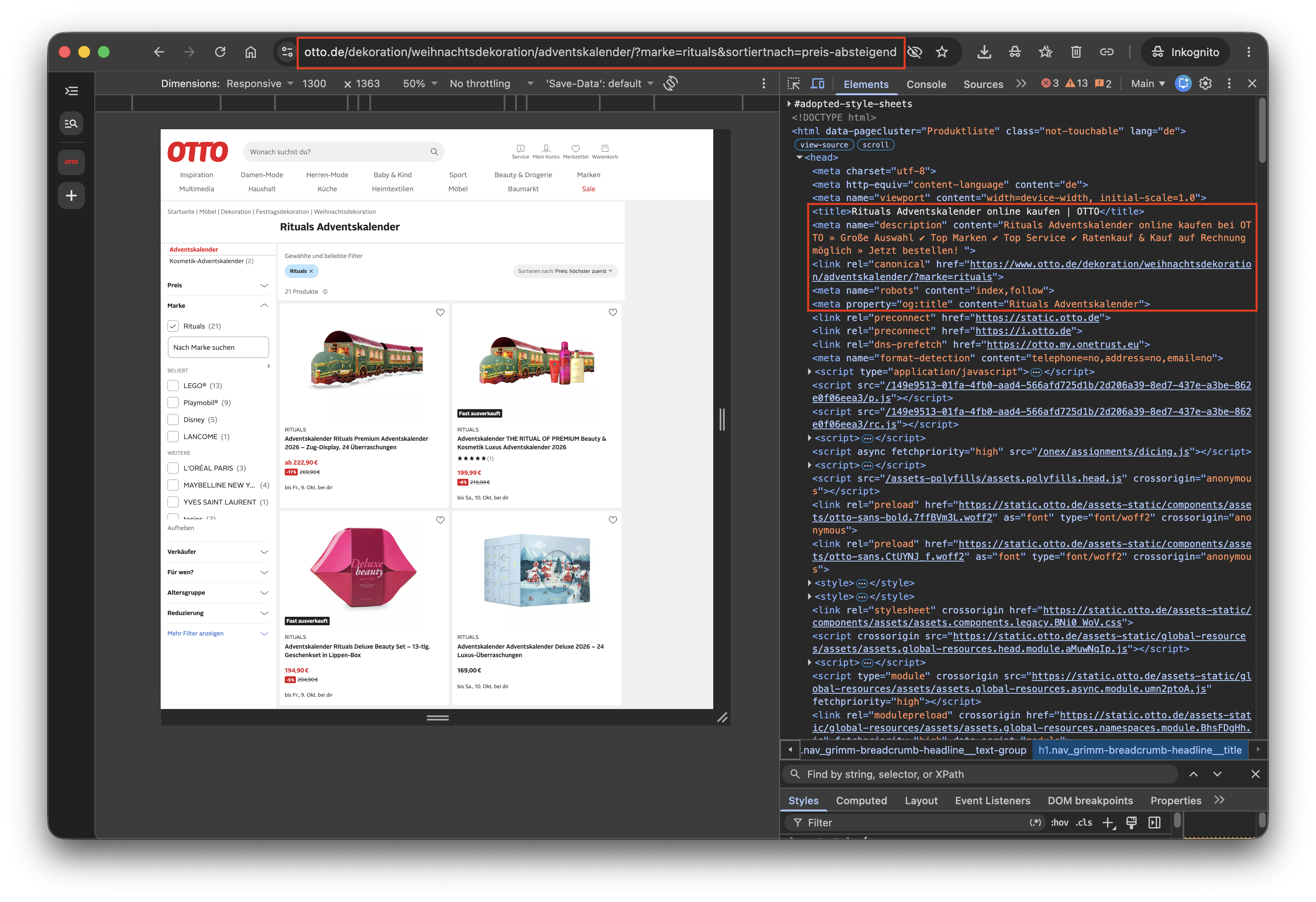Click the side panel toggle icon at top left

[71, 91]
